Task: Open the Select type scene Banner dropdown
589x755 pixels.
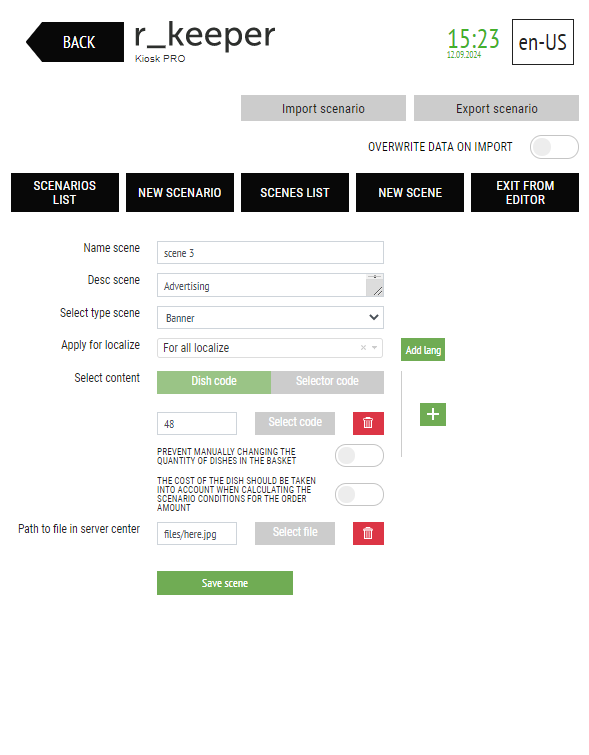Action: pyautogui.click(x=270, y=318)
